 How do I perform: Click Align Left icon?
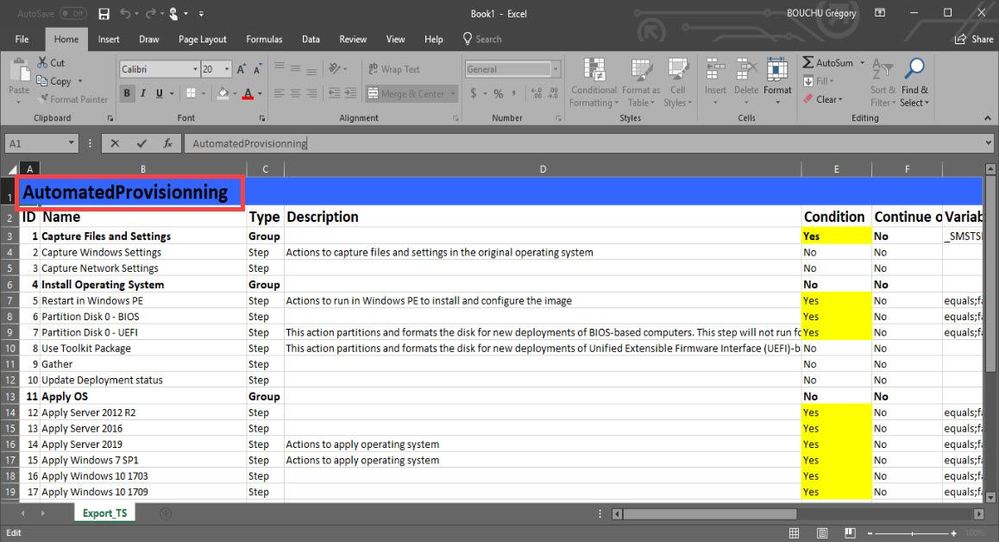279,94
